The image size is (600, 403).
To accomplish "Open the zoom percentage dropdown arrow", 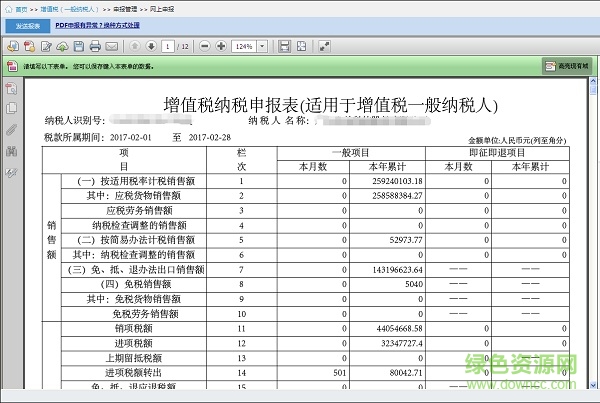I will [262, 47].
